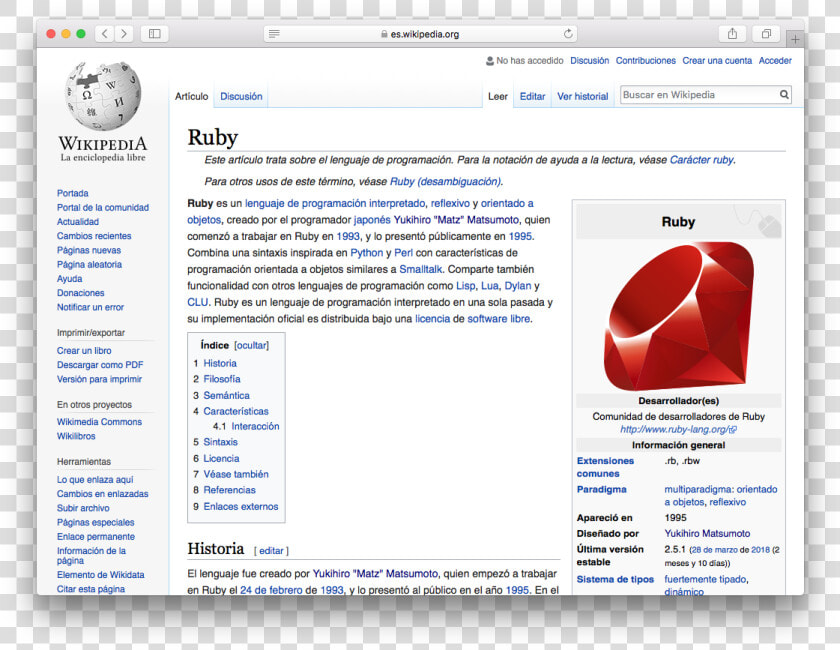Hide the Índice with ocultar

(252, 345)
